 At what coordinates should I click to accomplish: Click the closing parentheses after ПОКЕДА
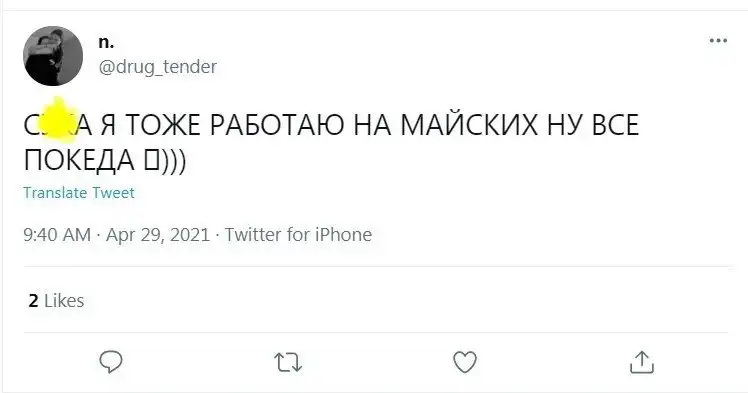tap(173, 160)
